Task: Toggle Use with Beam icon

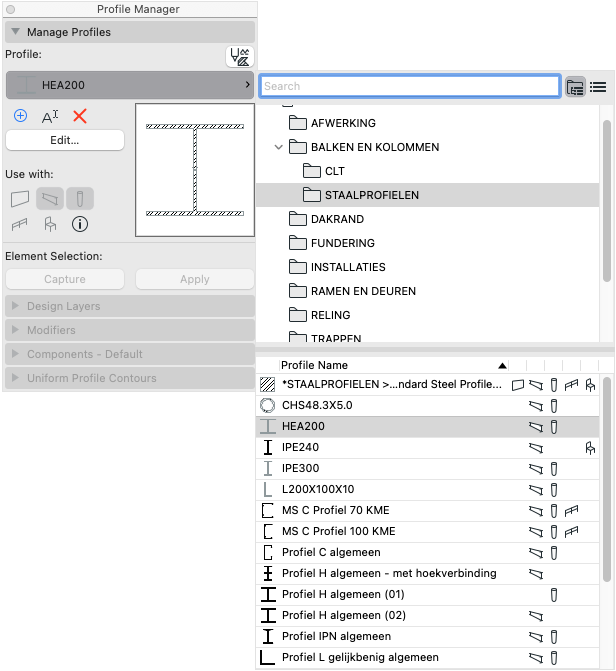Action: click(x=50, y=199)
